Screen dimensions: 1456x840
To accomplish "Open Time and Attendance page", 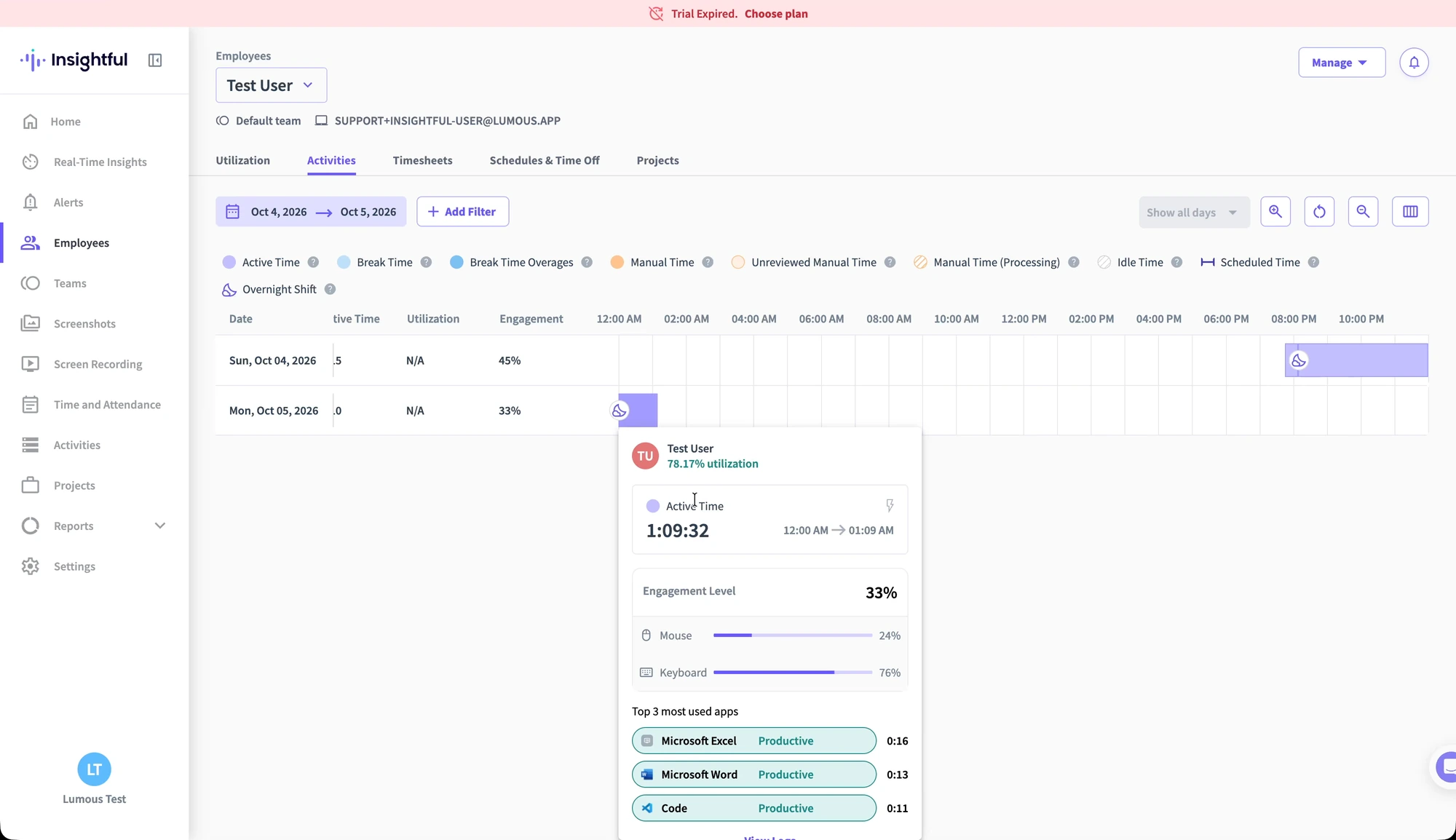I will coord(107,405).
